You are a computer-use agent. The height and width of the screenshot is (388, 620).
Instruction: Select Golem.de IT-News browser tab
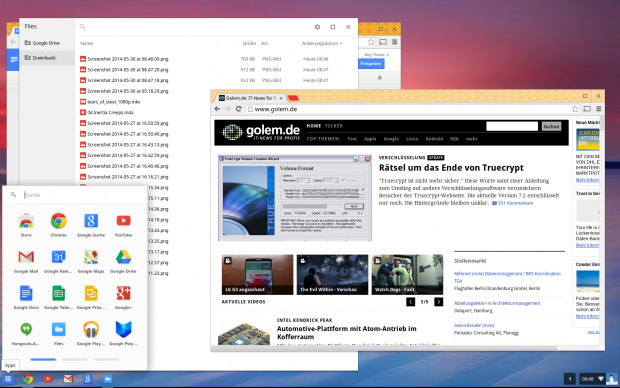251,98
